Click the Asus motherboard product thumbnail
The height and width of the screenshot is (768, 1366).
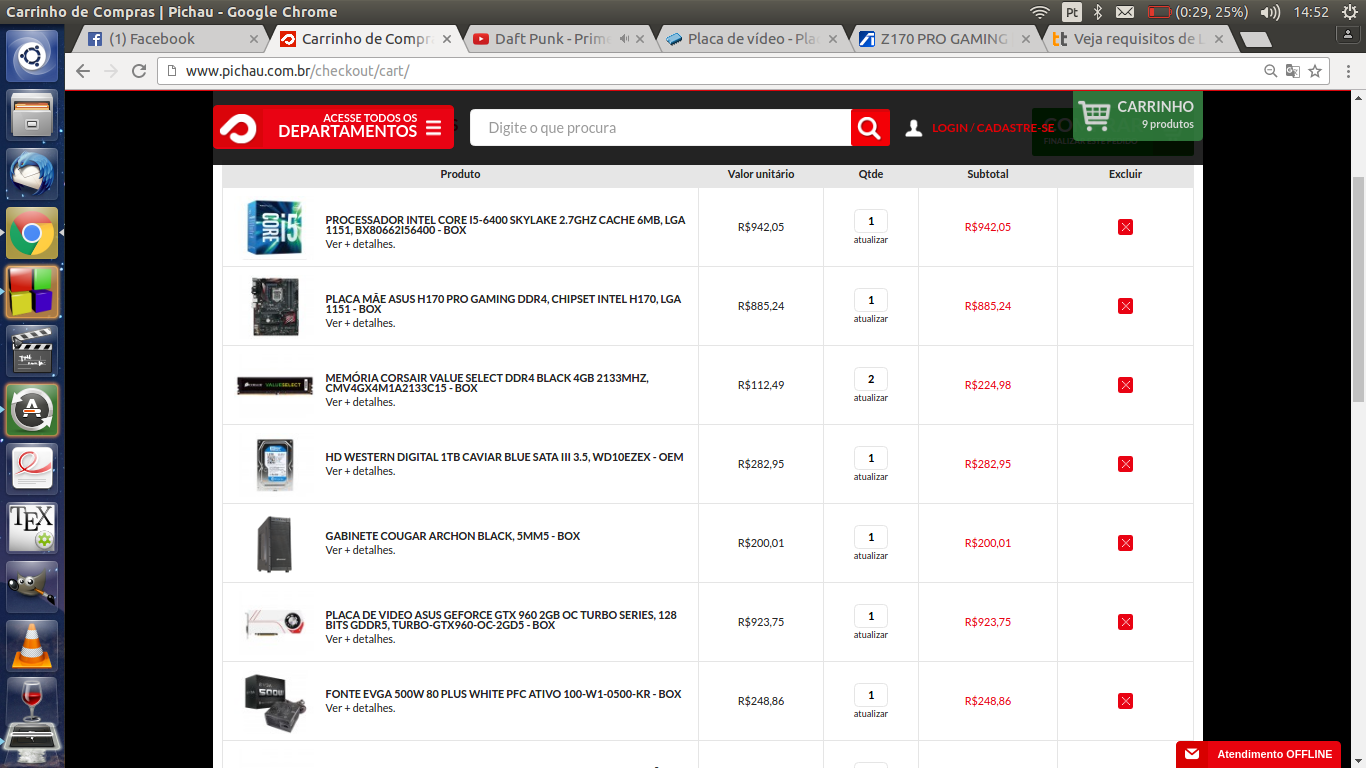pos(273,306)
